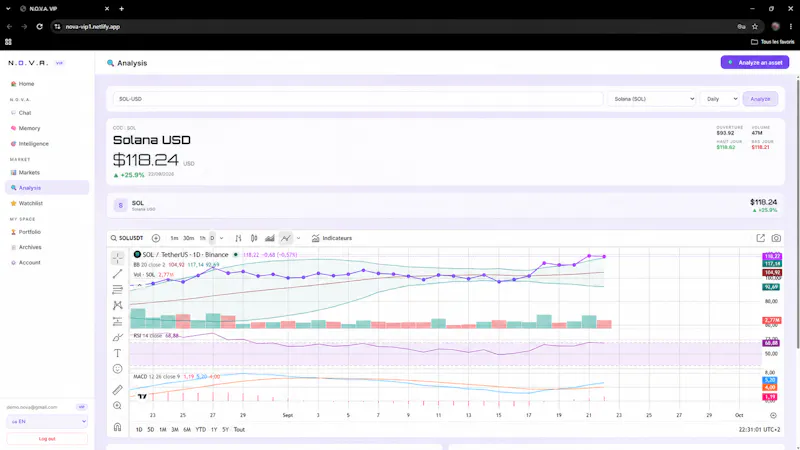Click the 22:31:01 UTC+2 timezone label
Image resolution: width=800 pixels, height=450 pixels.
(x=759, y=430)
